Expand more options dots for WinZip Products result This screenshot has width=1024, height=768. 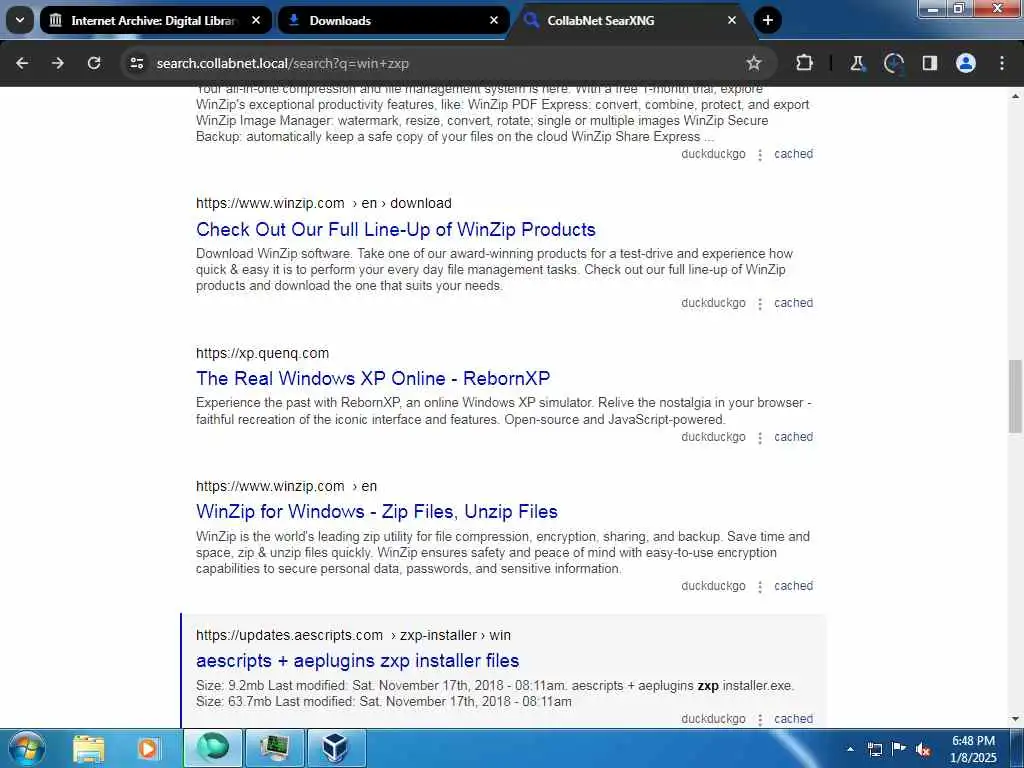[x=760, y=304]
